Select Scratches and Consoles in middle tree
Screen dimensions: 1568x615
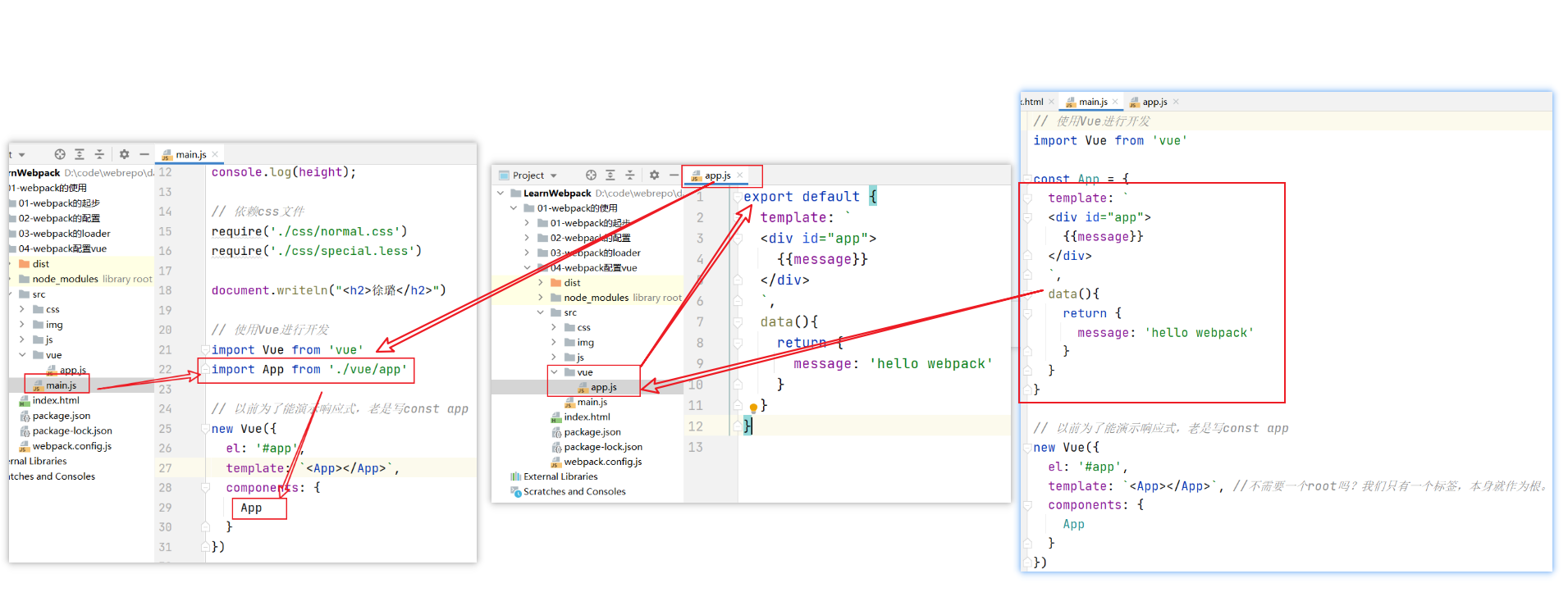[568, 492]
